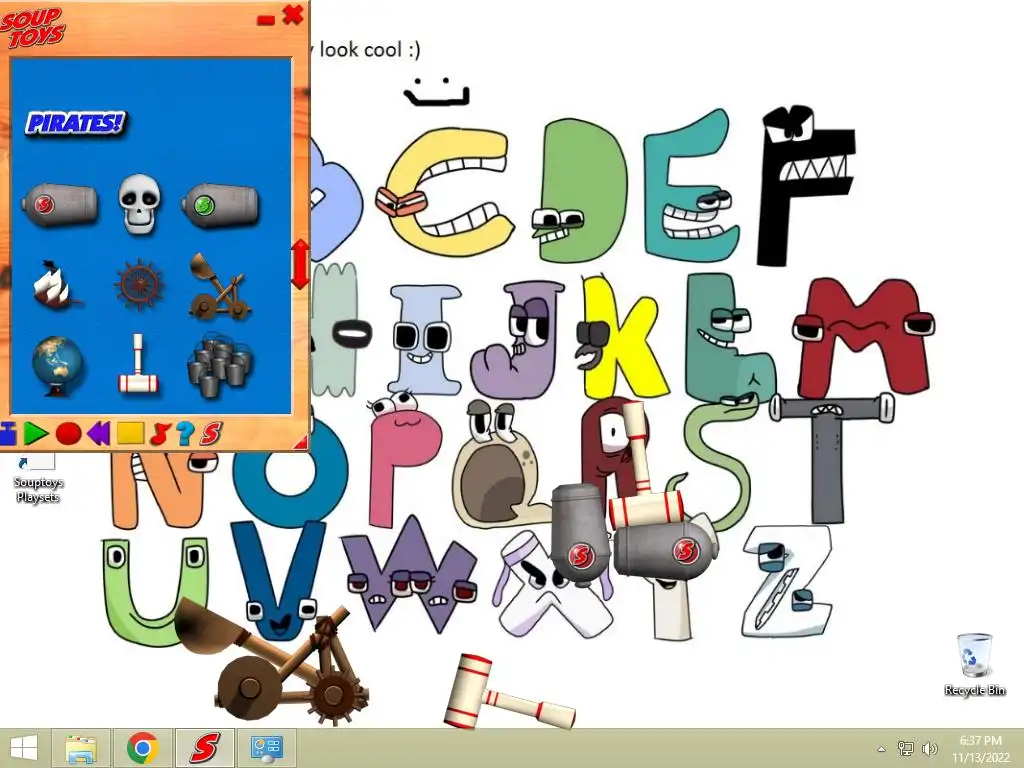Click the blue weight icon in the toolbar
This screenshot has height=768, width=1024.
coord(8,434)
